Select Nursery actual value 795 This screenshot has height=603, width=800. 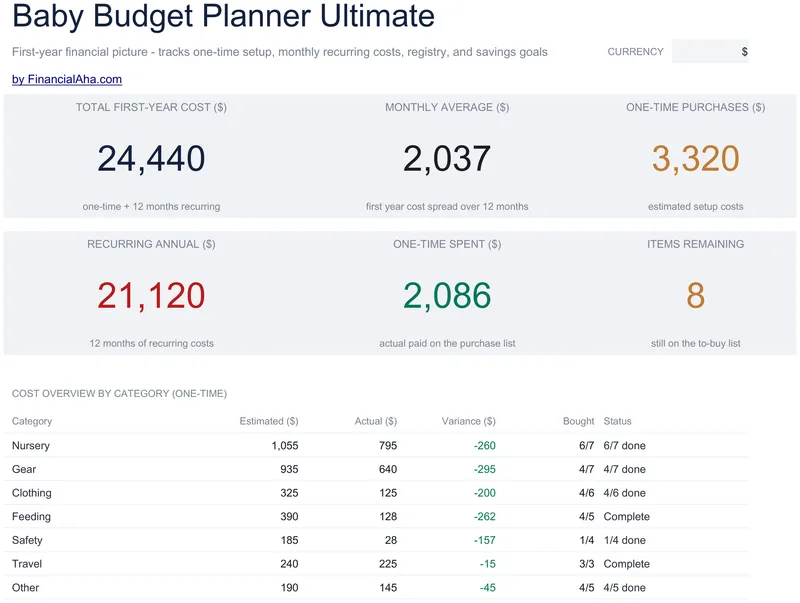pyautogui.click(x=388, y=445)
